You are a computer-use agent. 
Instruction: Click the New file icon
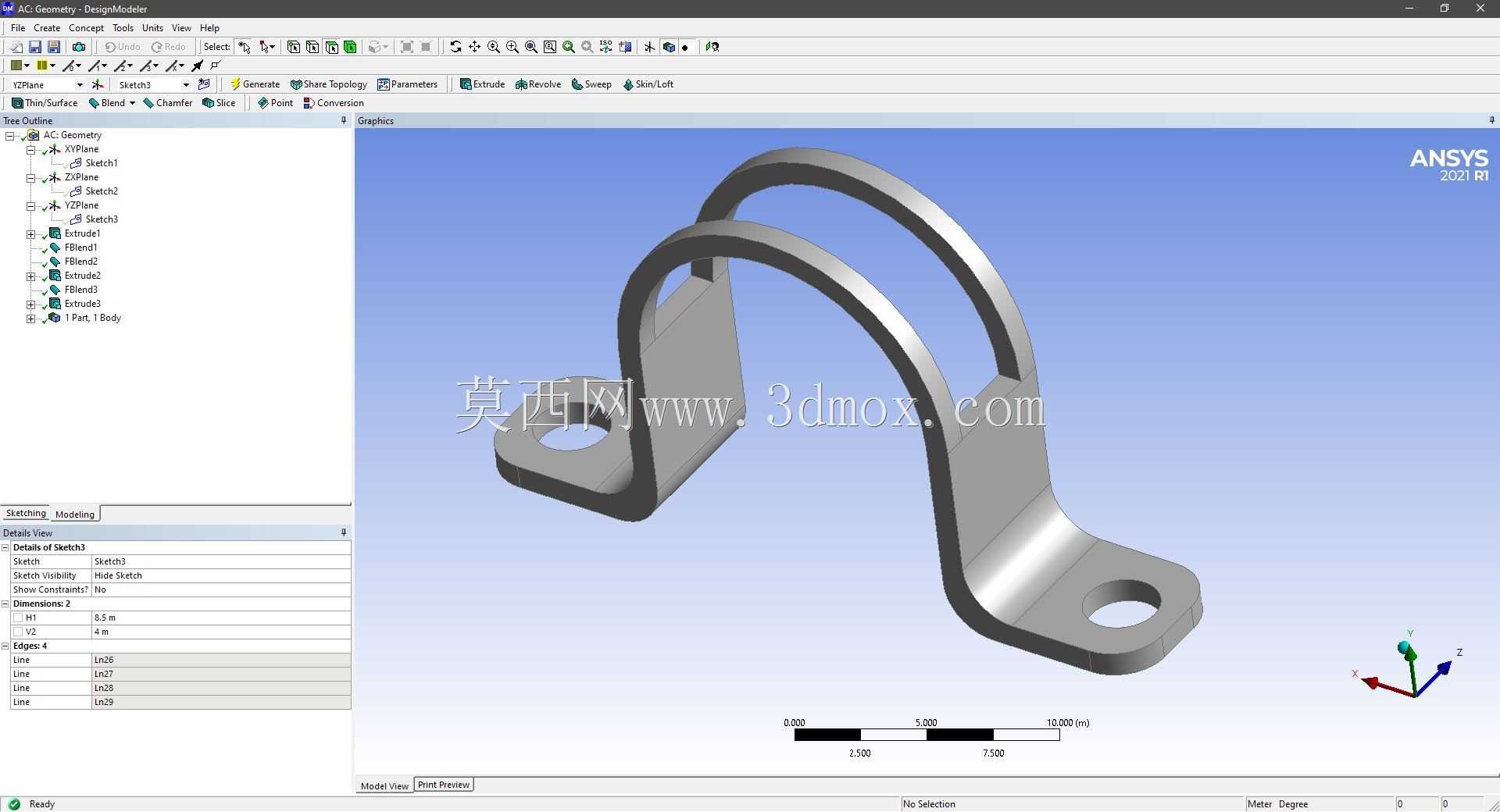click(x=16, y=47)
